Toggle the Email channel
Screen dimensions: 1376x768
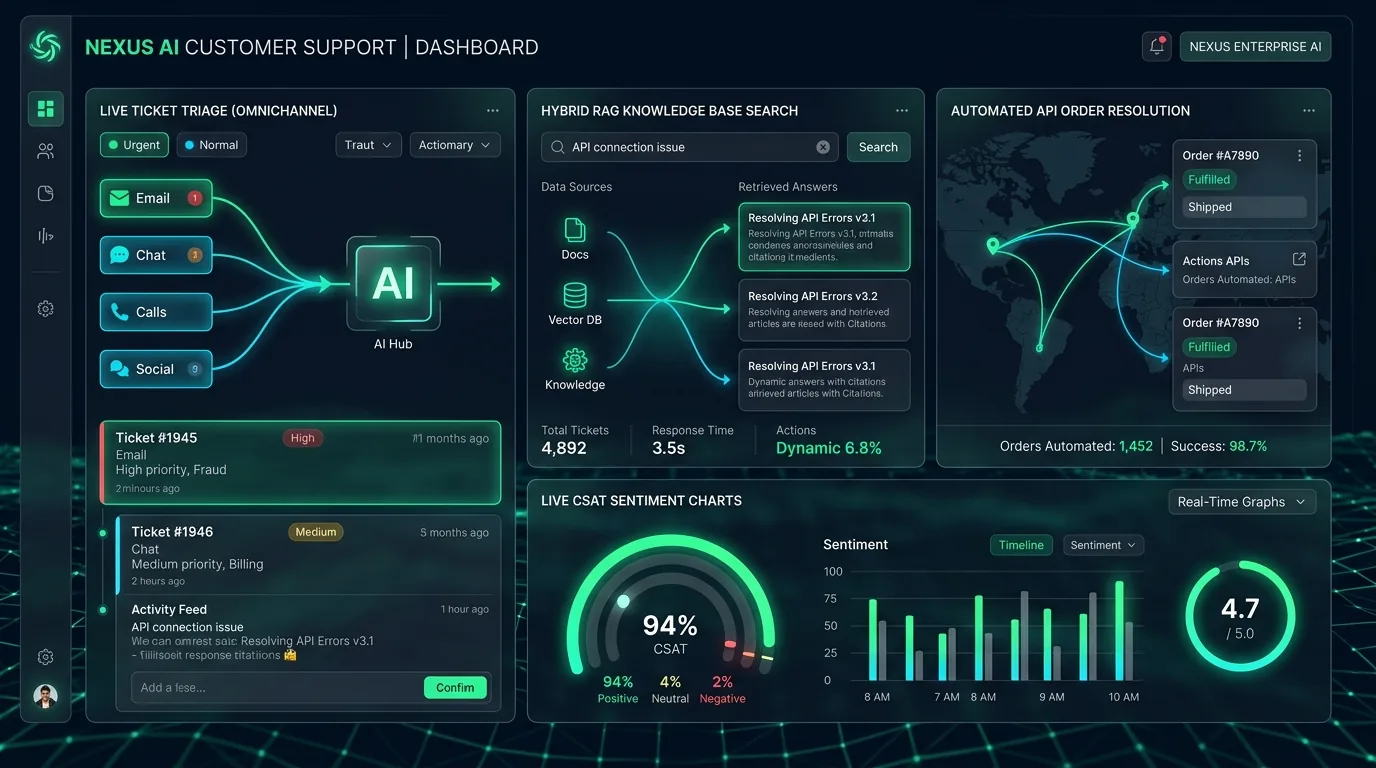pyautogui.click(x=156, y=198)
